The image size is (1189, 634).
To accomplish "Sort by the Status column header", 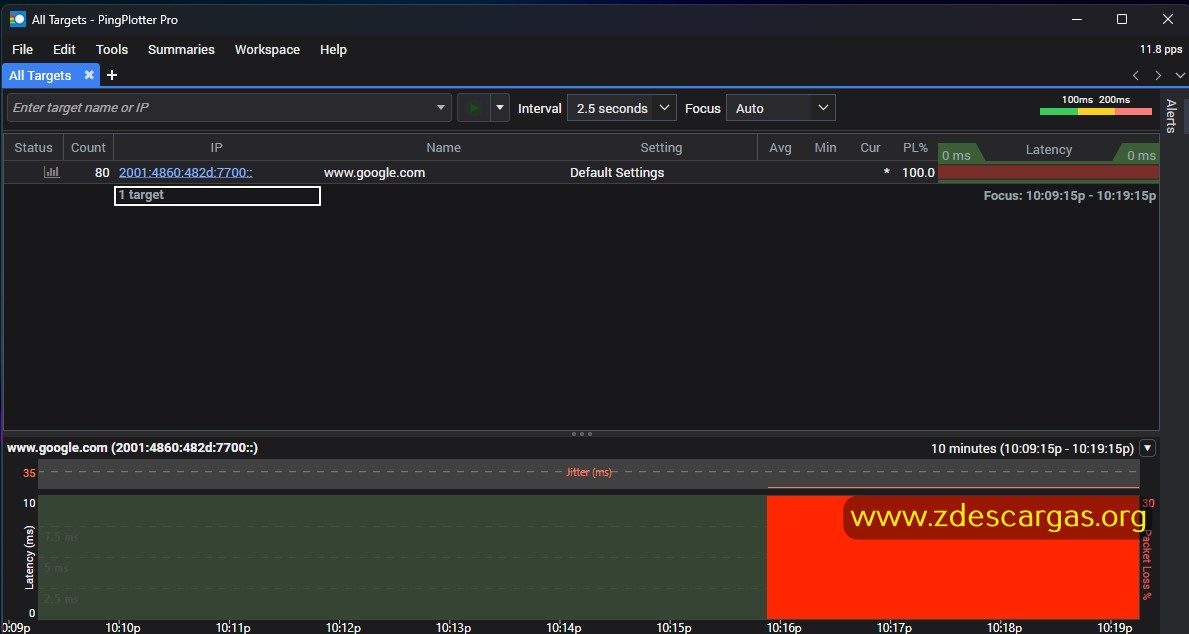I will [x=33, y=148].
